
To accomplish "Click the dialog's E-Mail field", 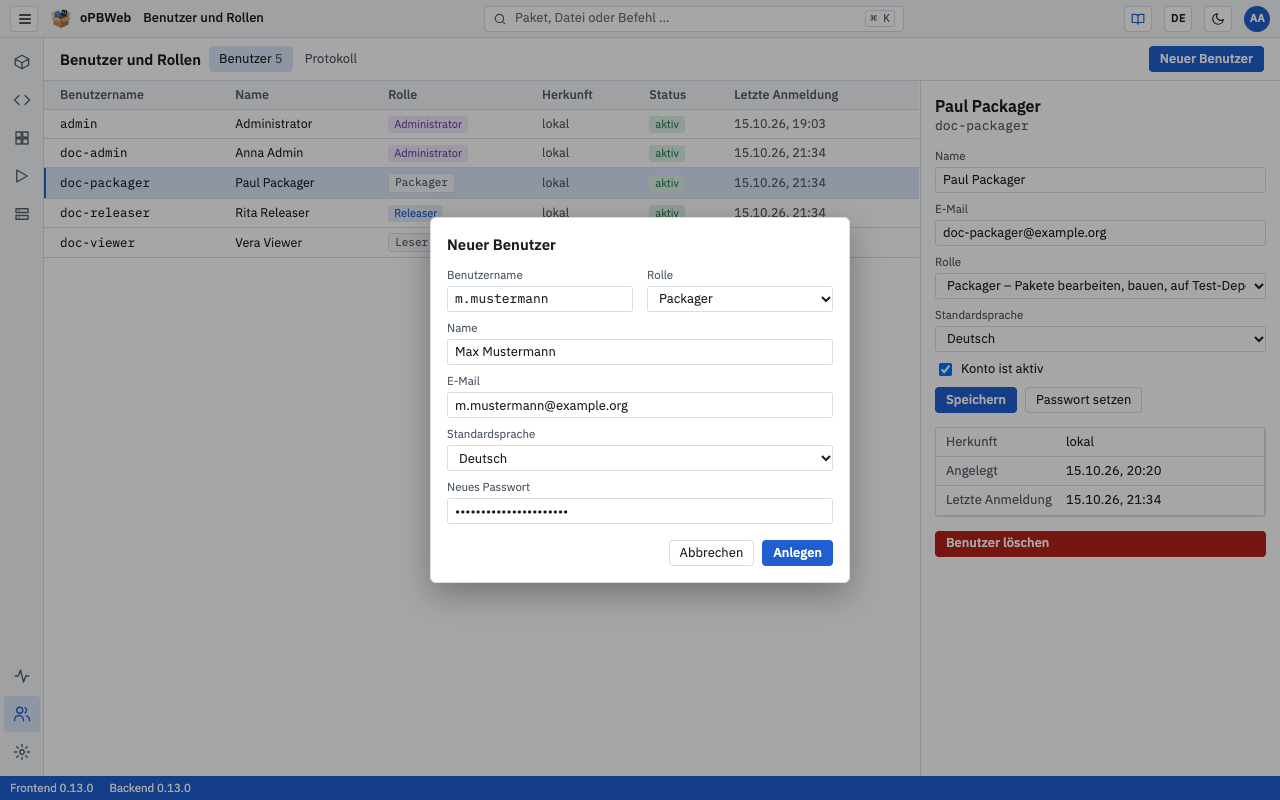I will click(640, 405).
